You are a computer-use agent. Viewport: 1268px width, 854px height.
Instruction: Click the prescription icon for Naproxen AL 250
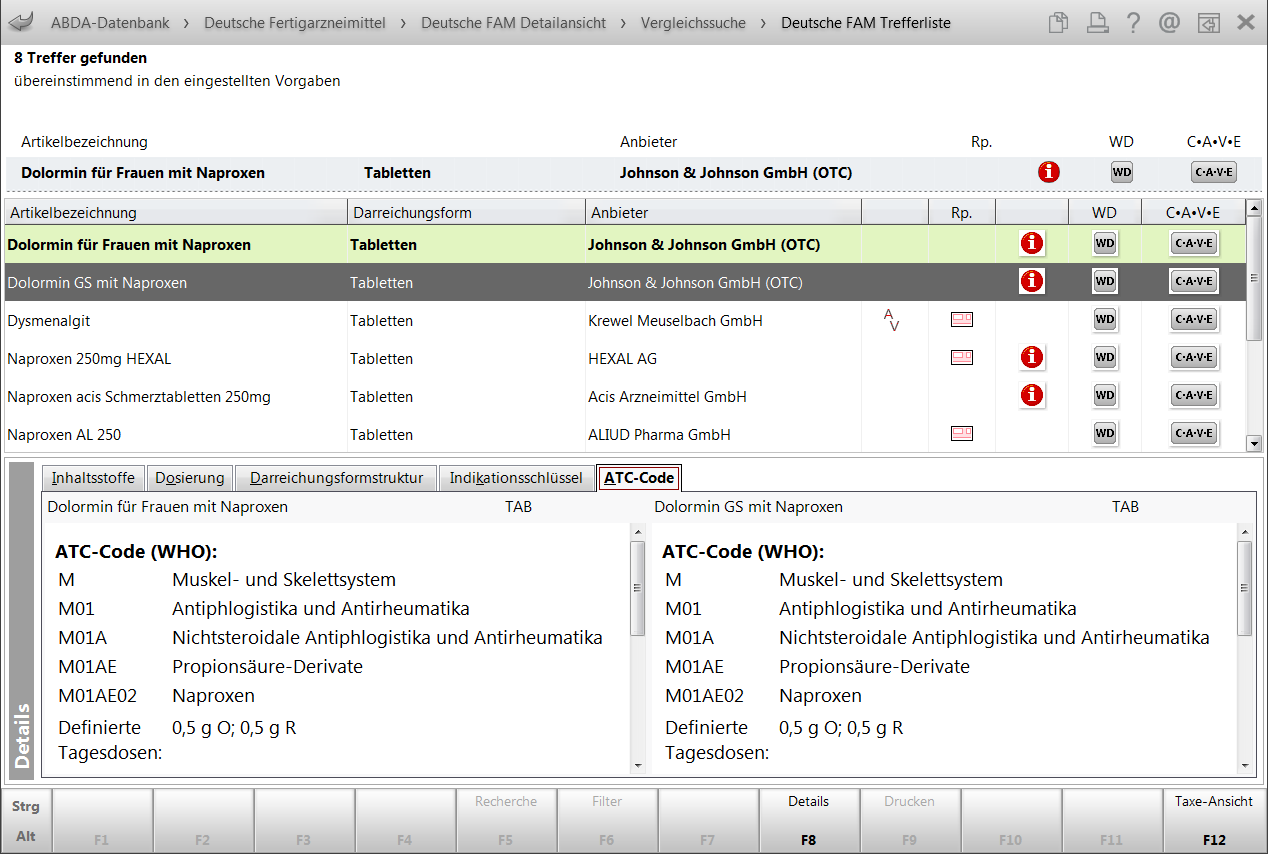[x=961, y=433]
